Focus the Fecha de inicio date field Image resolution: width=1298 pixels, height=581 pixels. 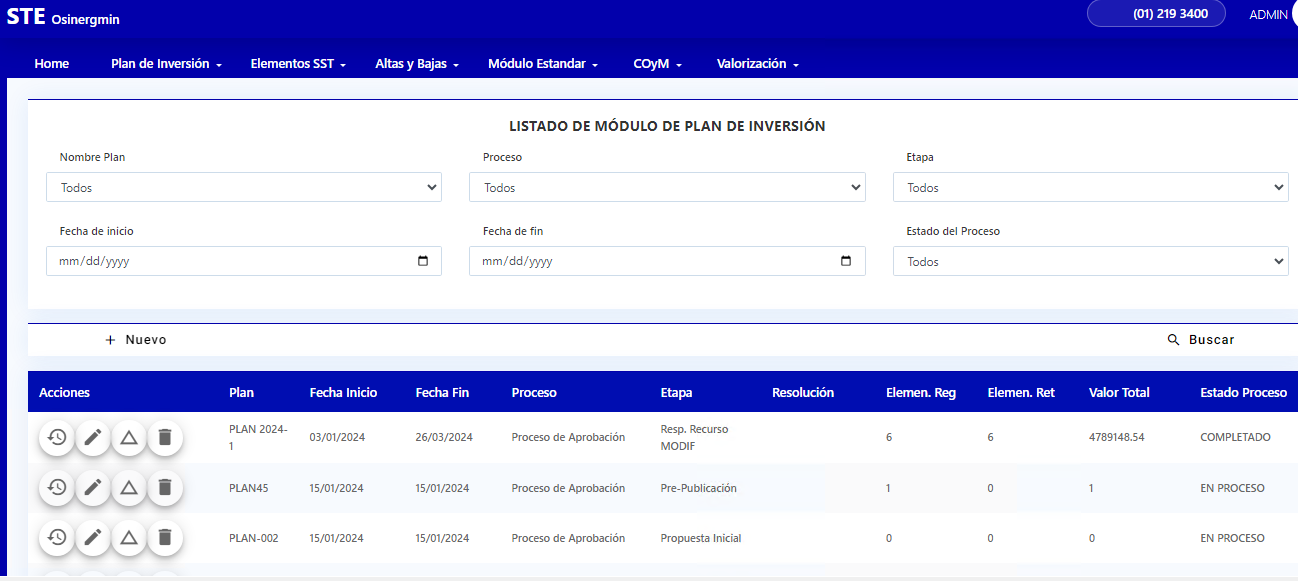244,261
